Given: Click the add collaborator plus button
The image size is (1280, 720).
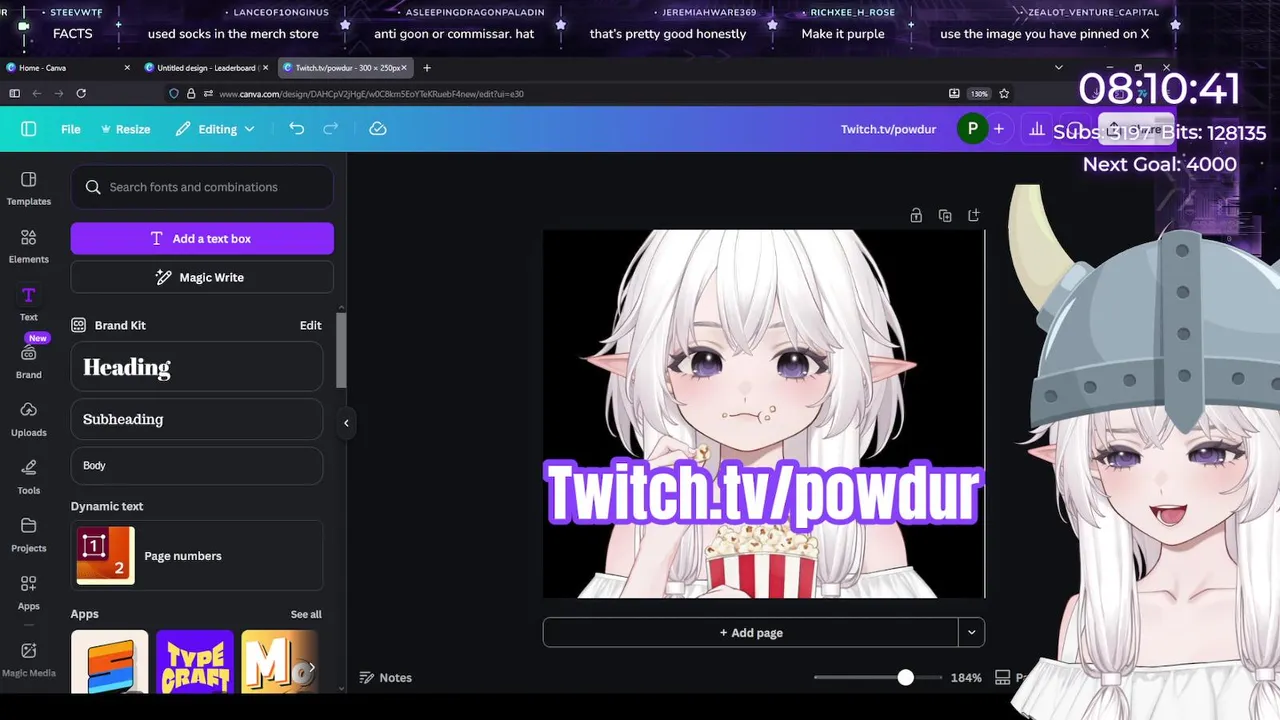Looking at the screenshot, I should tap(998, 129).
